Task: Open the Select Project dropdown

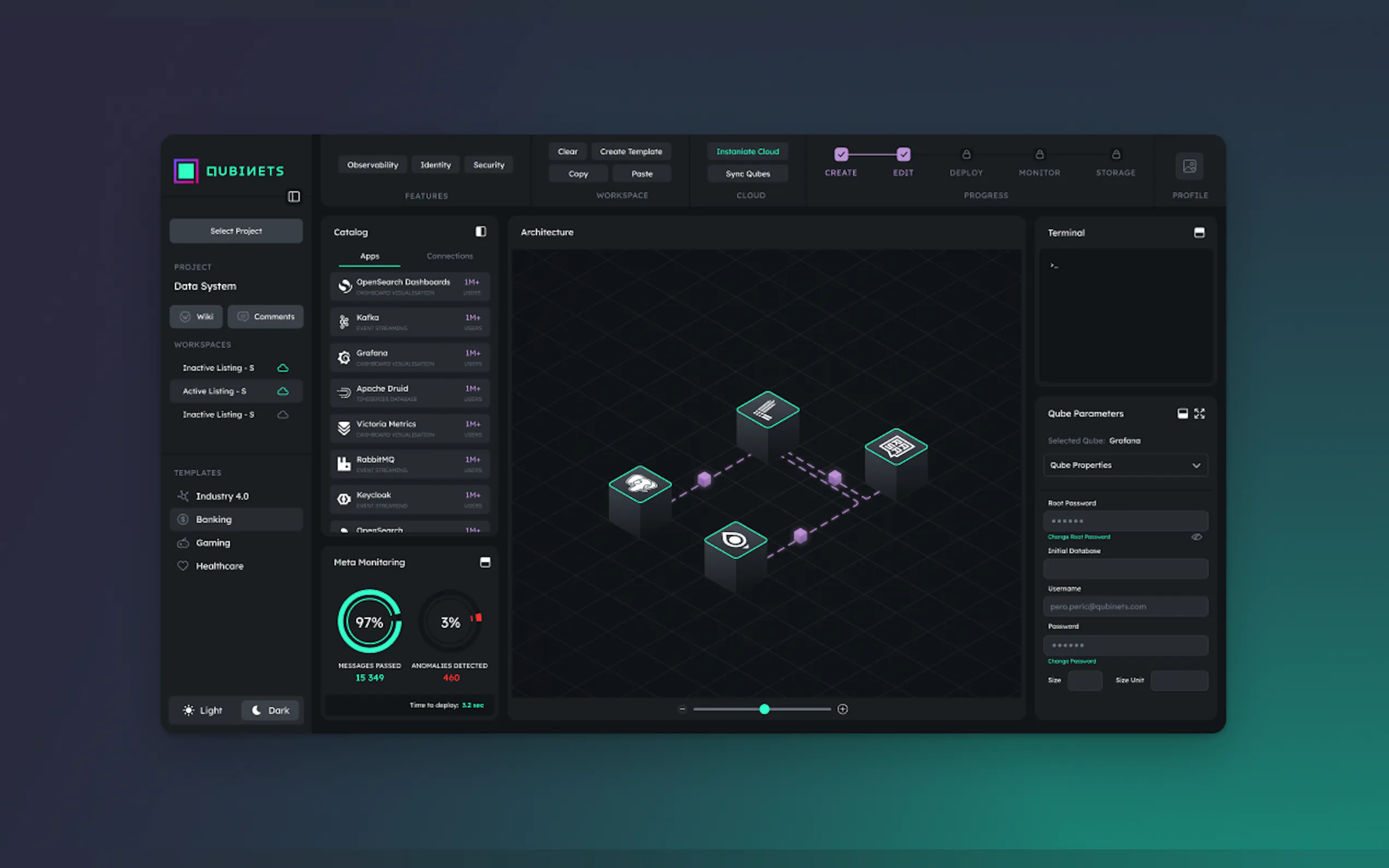Action: click(x=236, y=231)
